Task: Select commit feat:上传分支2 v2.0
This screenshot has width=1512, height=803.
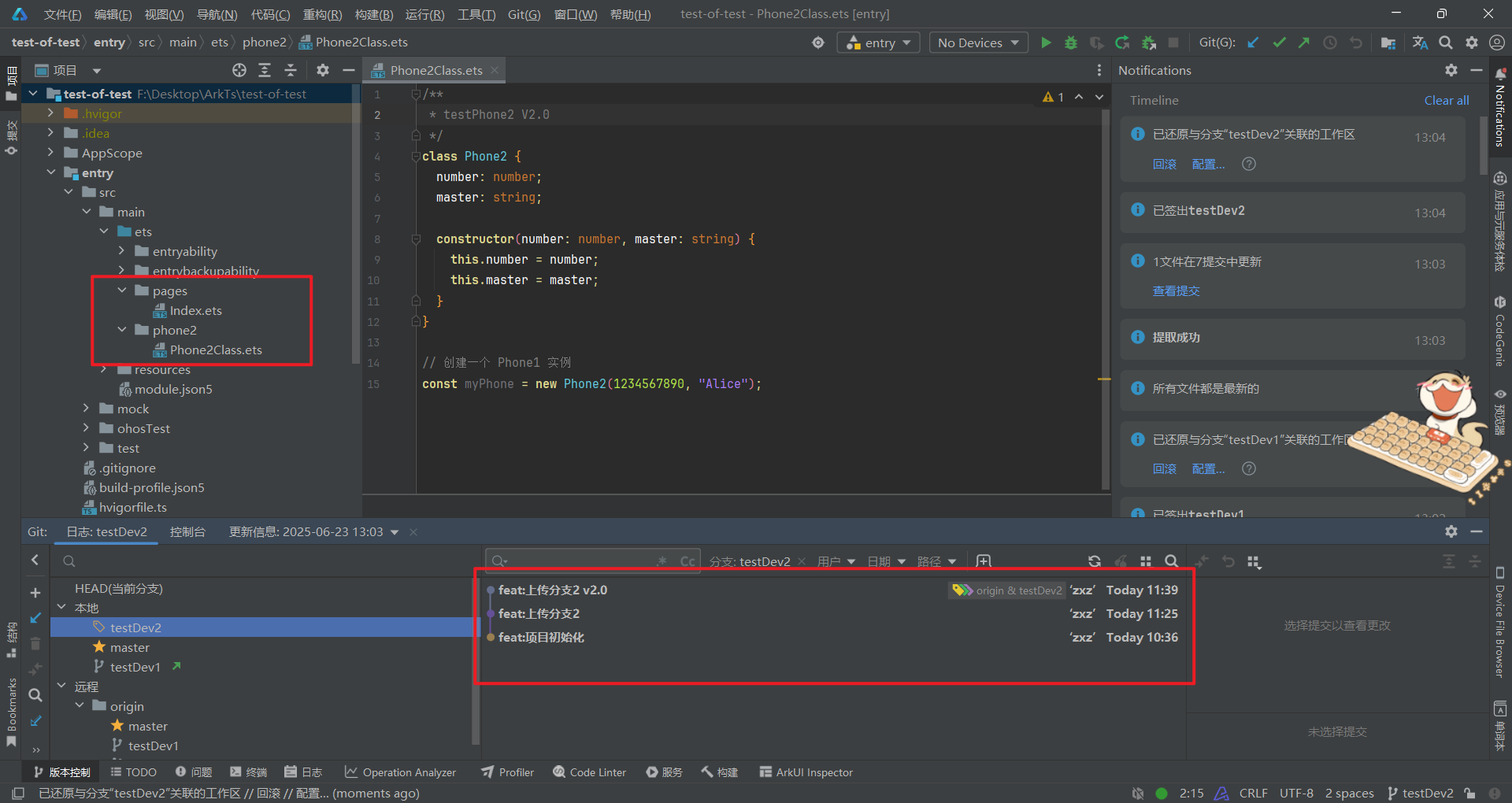Action: tap(833, 590)
